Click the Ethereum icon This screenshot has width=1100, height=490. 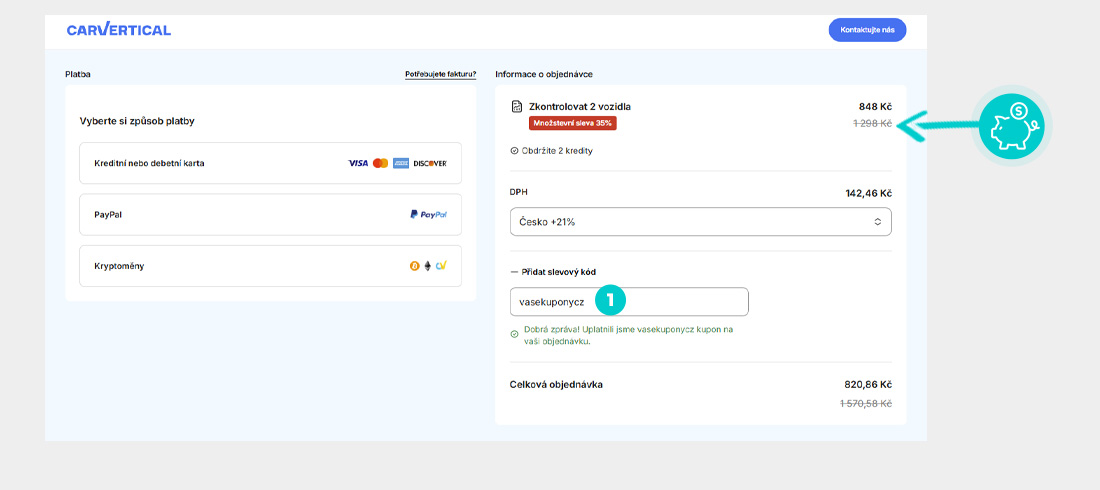(427, 266)
